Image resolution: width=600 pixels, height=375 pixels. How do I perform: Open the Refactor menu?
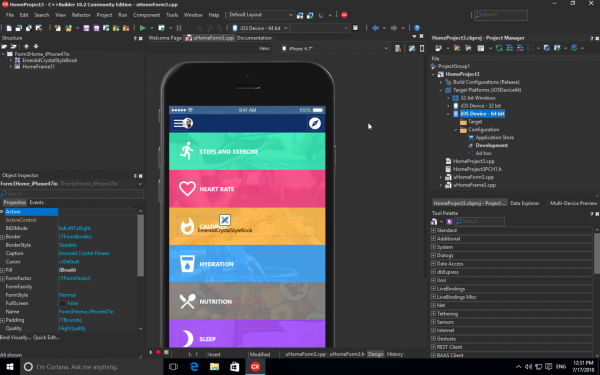pyautogui.click(x=81, y=15)
